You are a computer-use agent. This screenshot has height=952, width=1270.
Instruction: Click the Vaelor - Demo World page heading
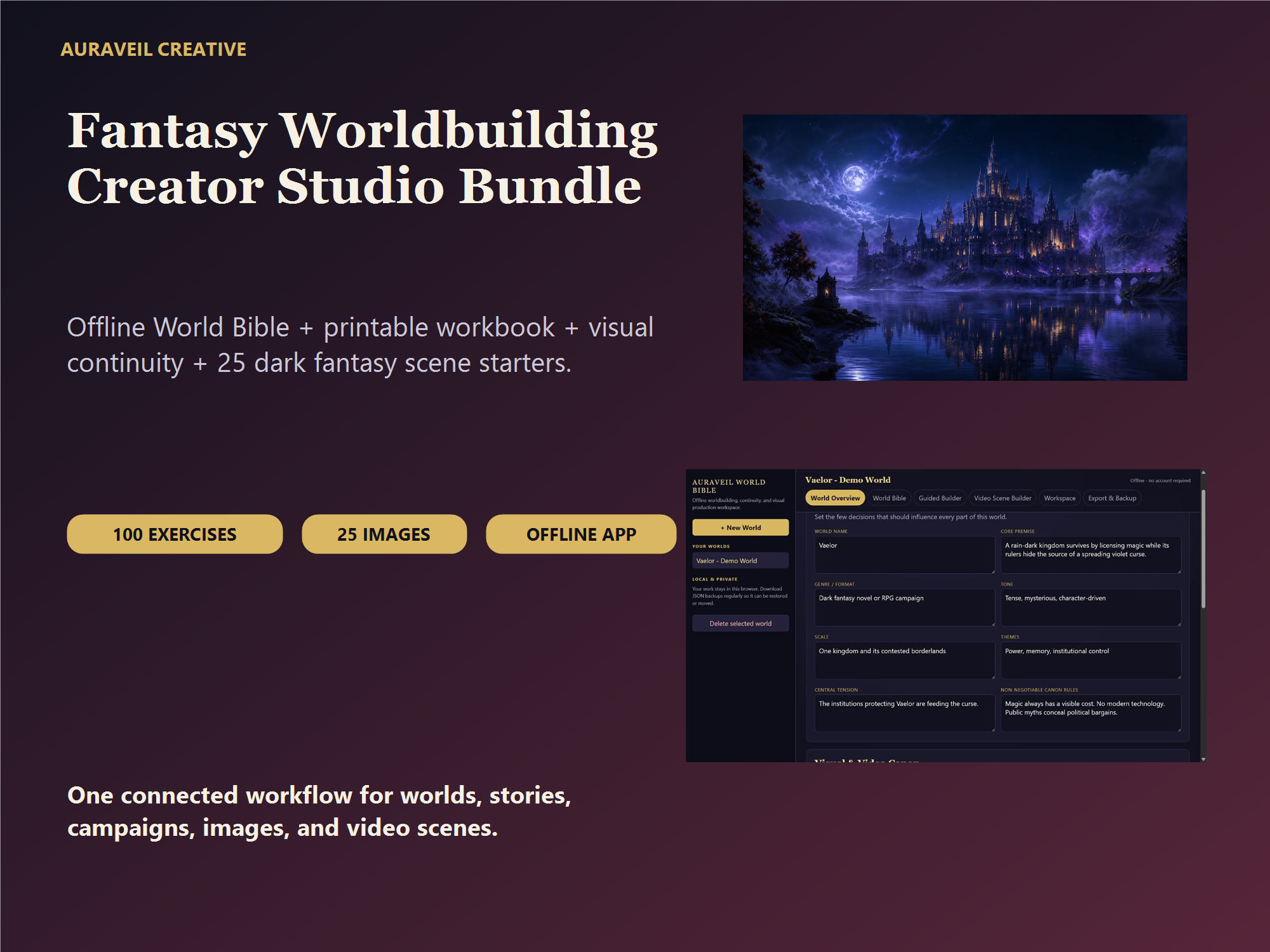click(848, 480)
